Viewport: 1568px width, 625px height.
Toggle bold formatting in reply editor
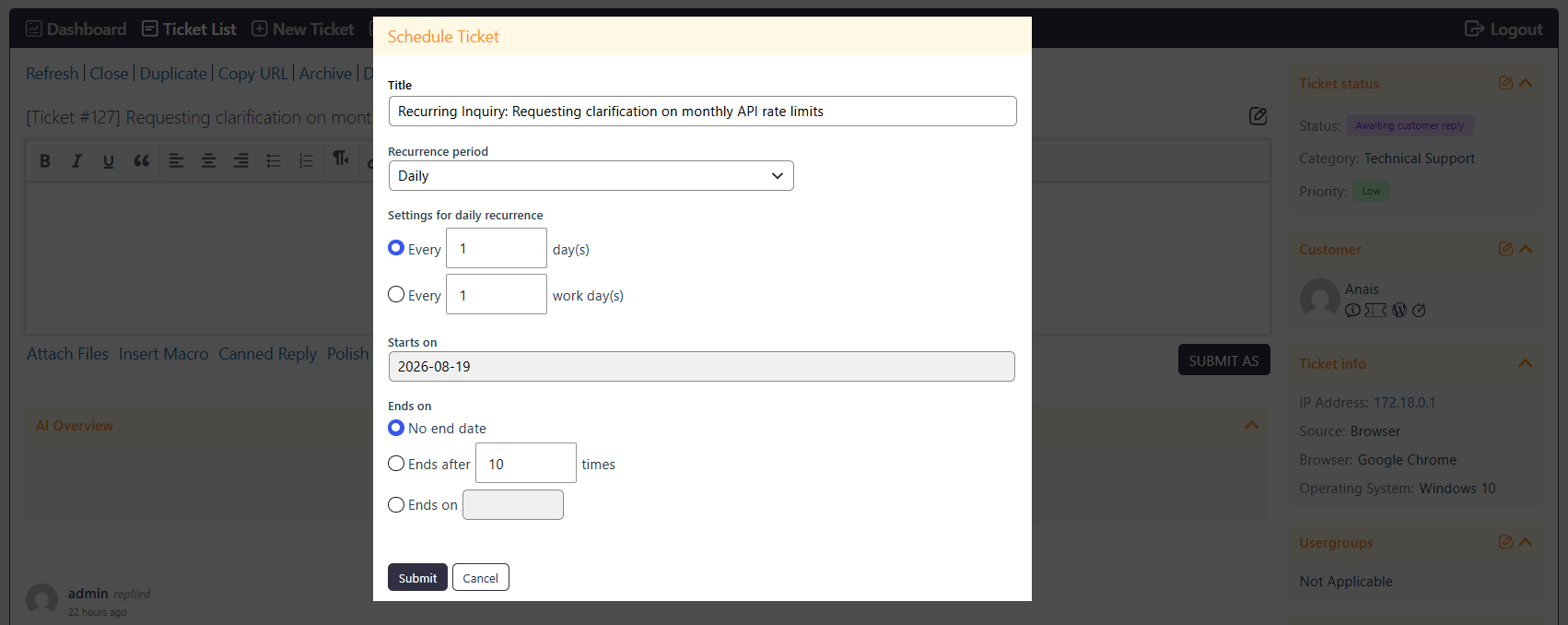coord(45,160)
